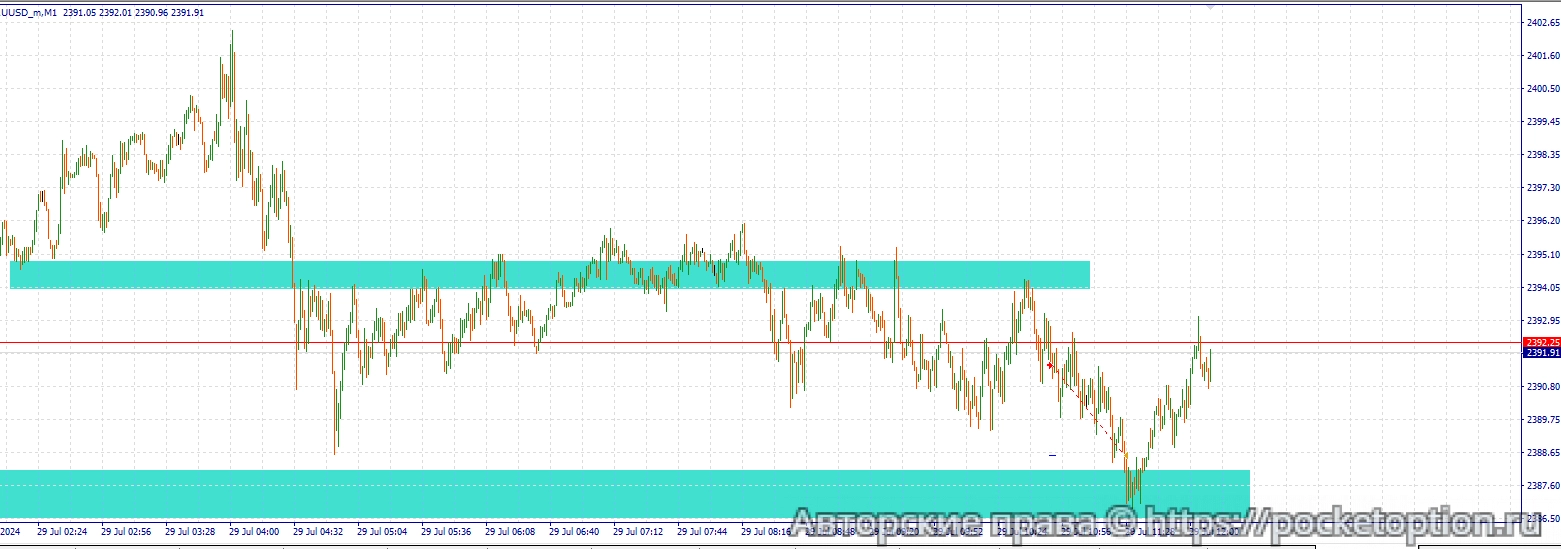
Task: Click the 2395.10 level on price axis
Action: (x=1540, y=254)
